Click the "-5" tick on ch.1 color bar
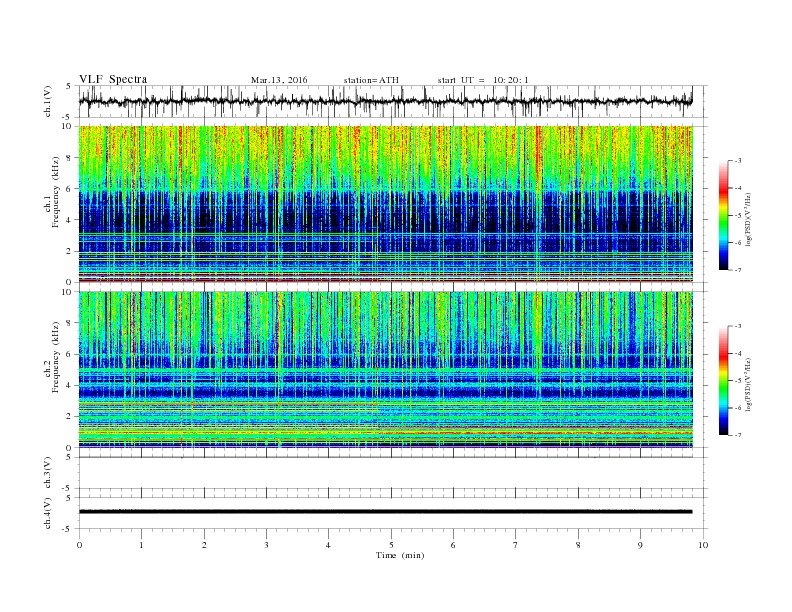The height and width of the screenshot is (612, 792). pos(738,216)
